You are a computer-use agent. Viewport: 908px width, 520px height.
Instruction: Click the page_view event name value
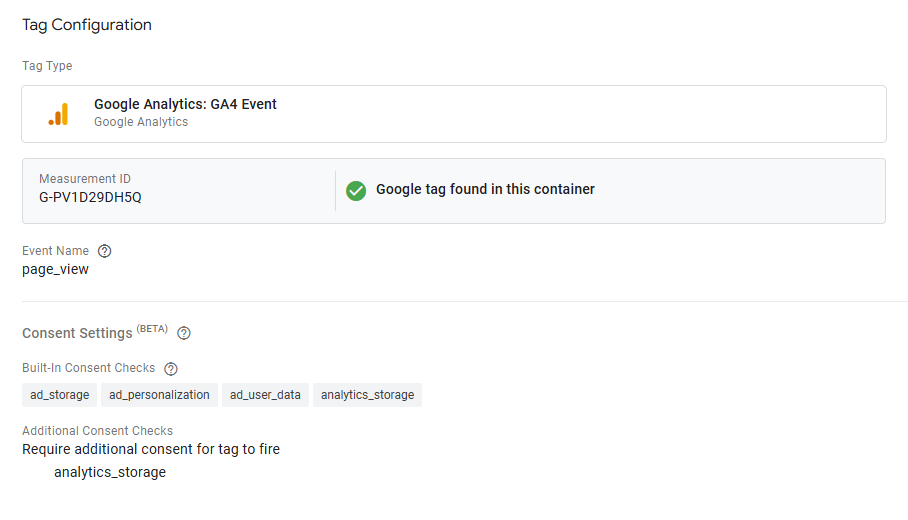pyautogui.click(x=56, y=270)
